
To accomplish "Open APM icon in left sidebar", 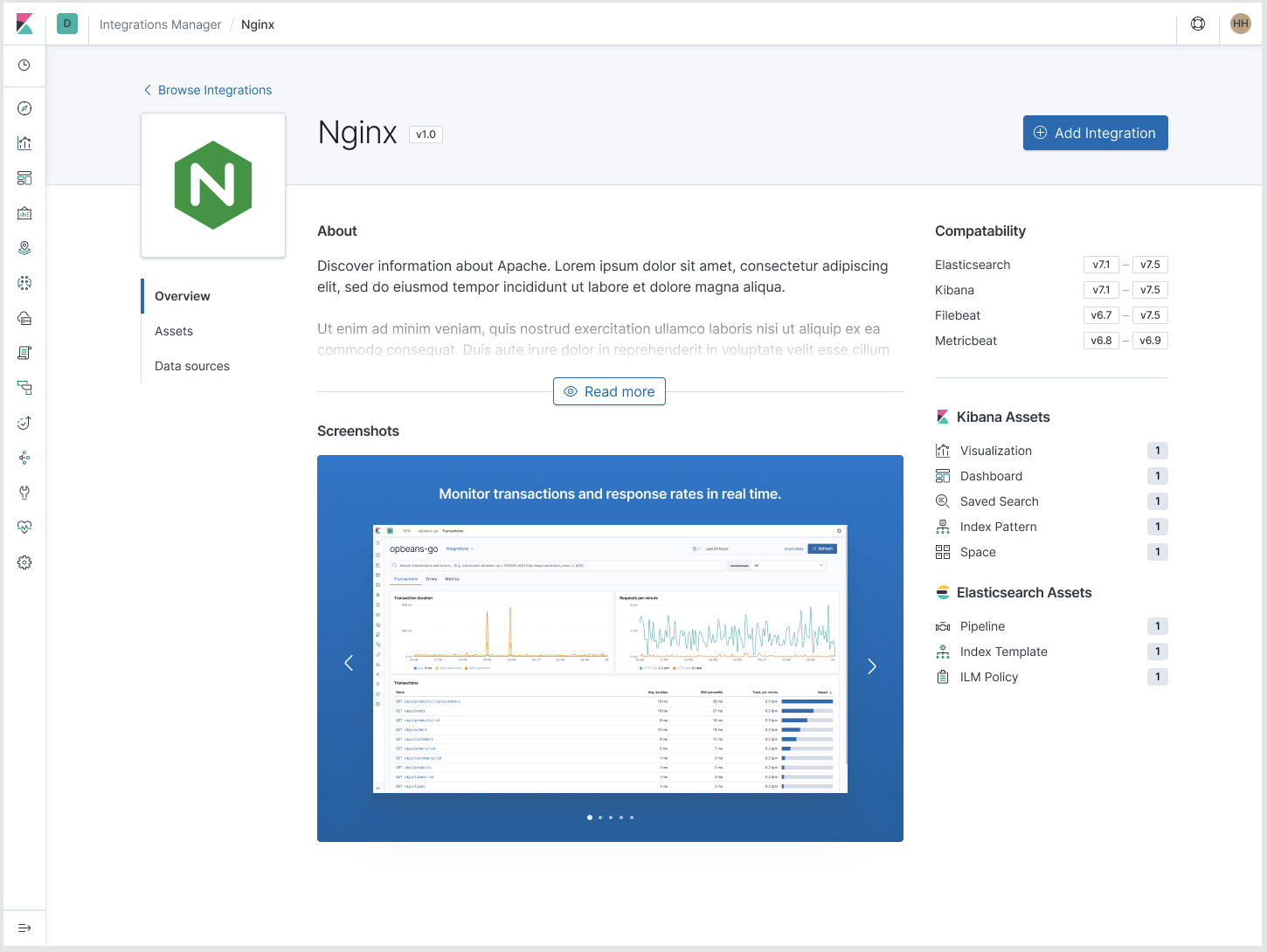I will click(x=24, y=388).
